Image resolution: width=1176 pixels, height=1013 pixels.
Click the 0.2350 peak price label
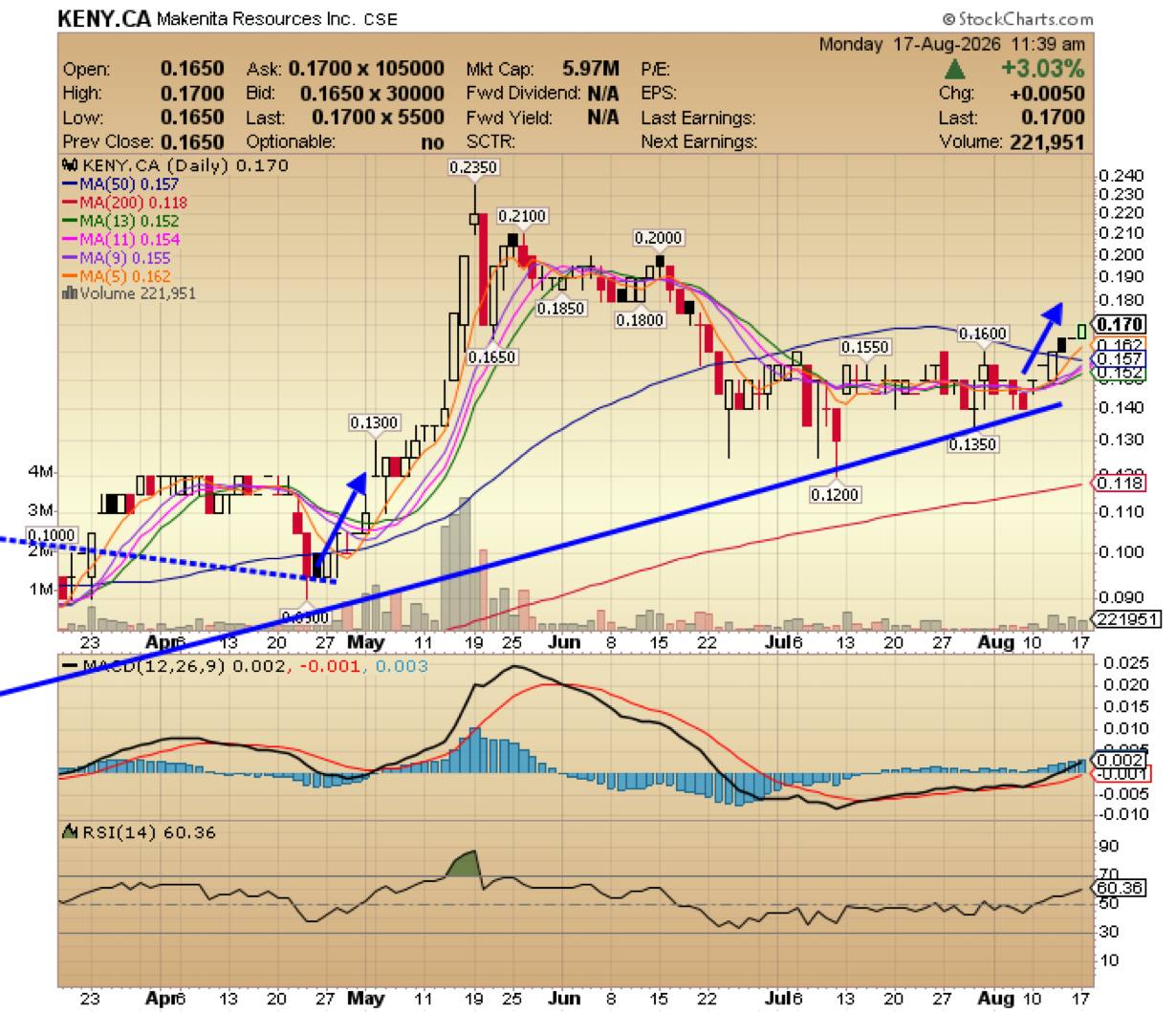coord(474,167)
